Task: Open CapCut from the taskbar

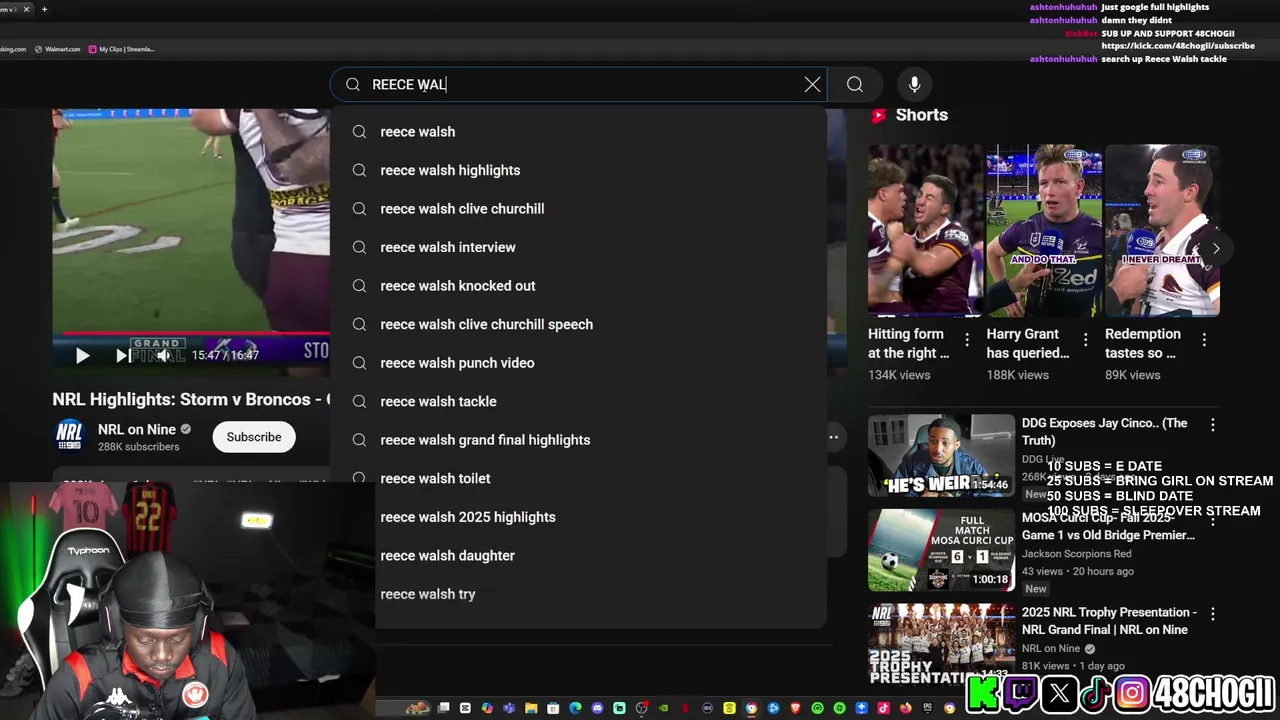Action: (x=465, y=708)
